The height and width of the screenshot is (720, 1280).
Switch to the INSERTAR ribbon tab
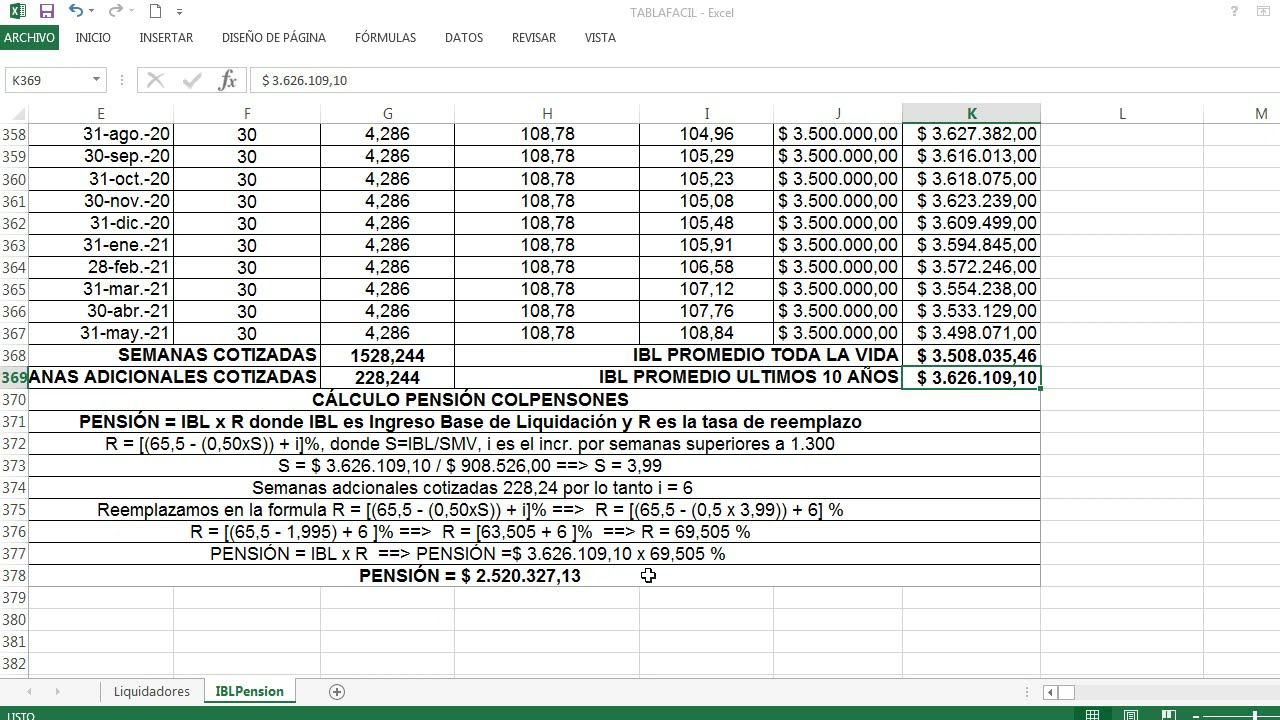(166, 37)
